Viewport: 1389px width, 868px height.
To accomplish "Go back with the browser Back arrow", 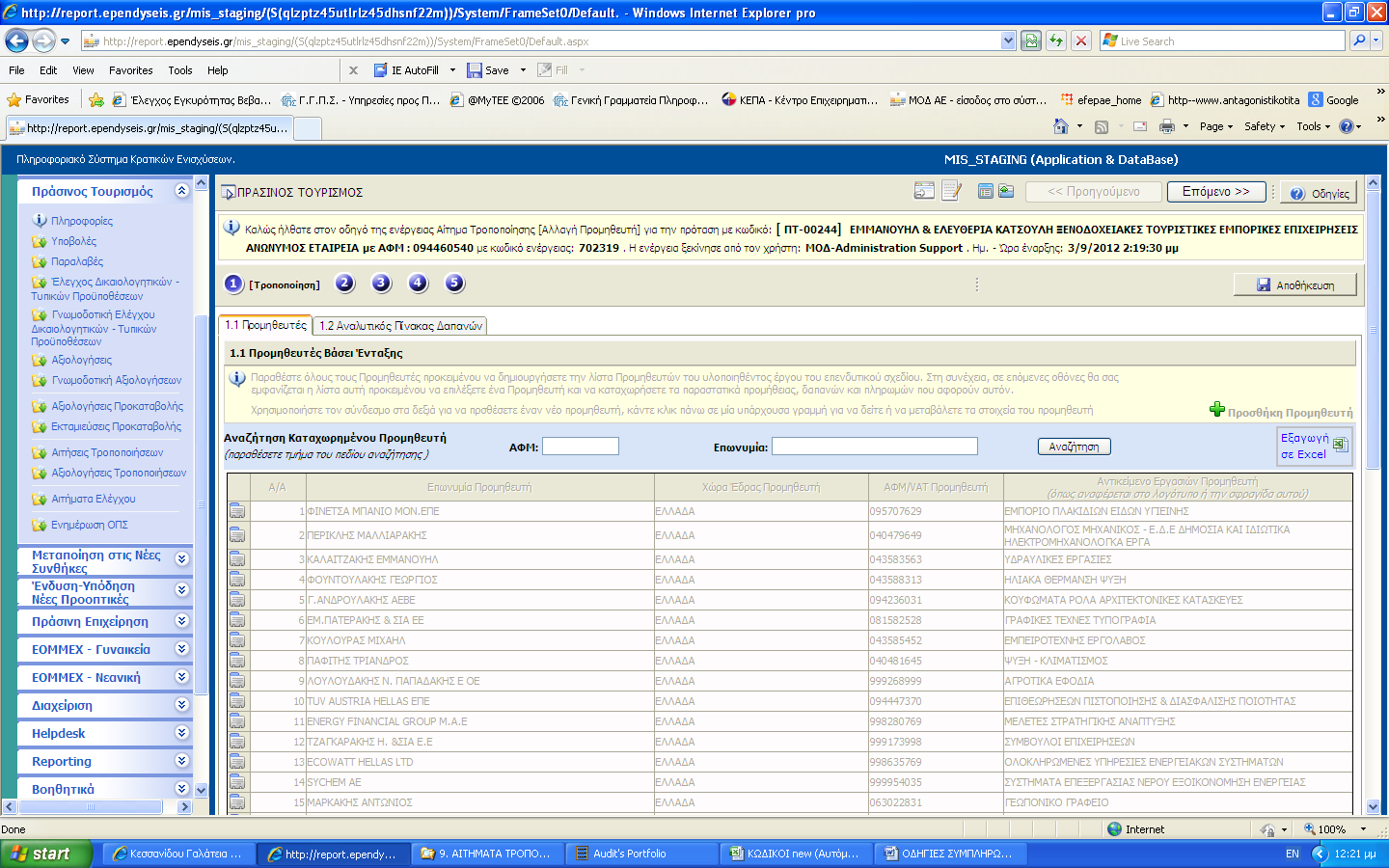I will (x=16, y=41).
